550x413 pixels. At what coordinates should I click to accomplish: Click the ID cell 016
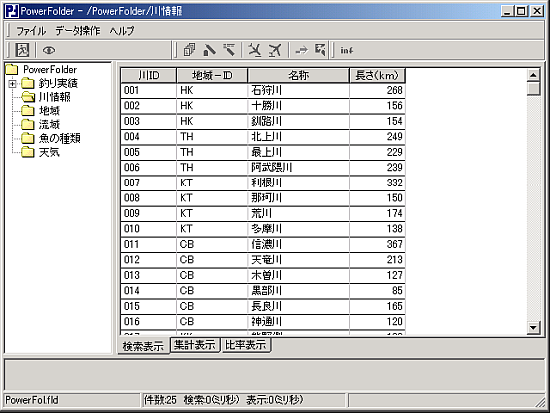[148, 321]
